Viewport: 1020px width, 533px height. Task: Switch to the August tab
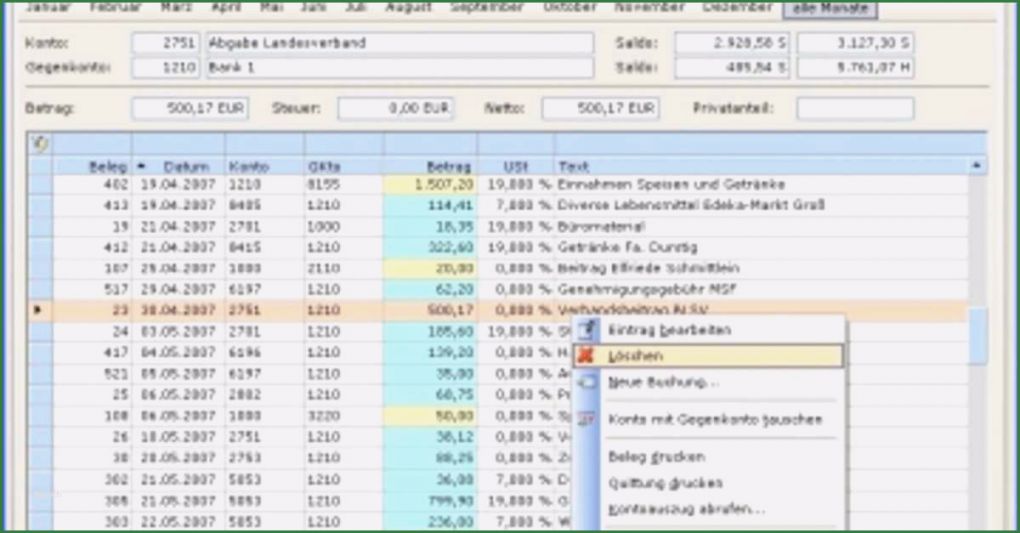[408, 8]
